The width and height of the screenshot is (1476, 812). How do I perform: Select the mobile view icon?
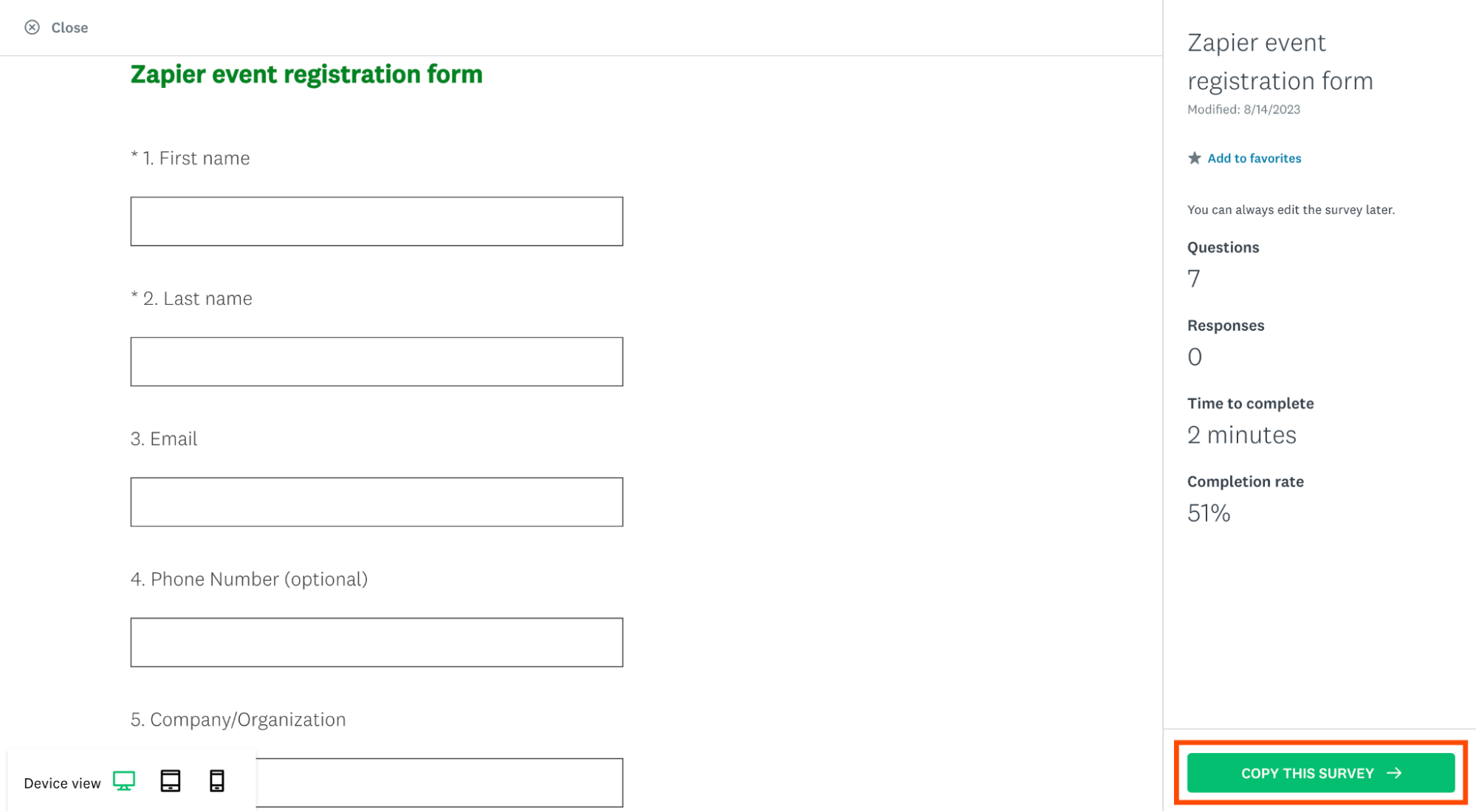click(x=217, y=782)
